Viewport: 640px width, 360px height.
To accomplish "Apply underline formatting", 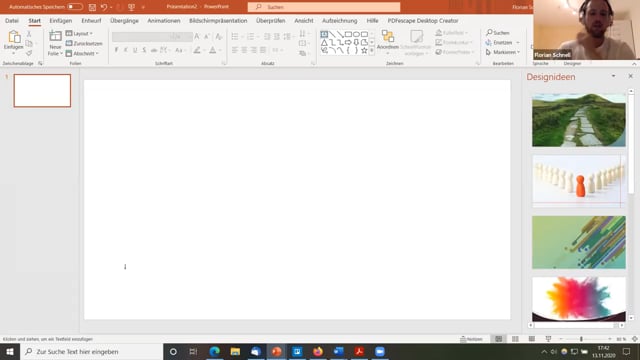I will tap(135, 50).
